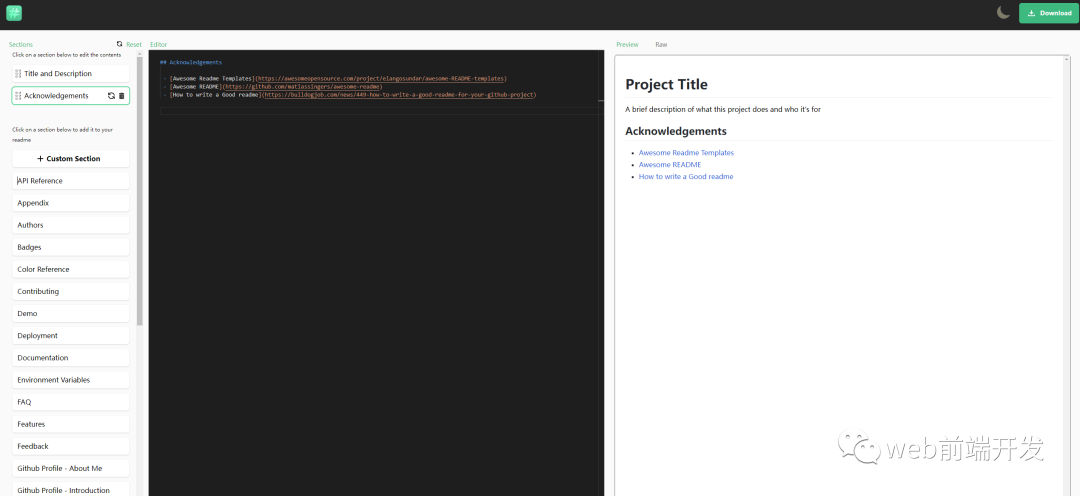Add the Documentation section
This screenshot has height=496, width=1080.
70,358
